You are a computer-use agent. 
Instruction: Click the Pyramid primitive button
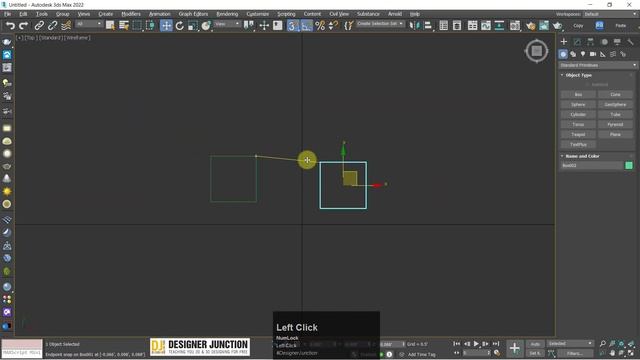(x=615, y=124)
